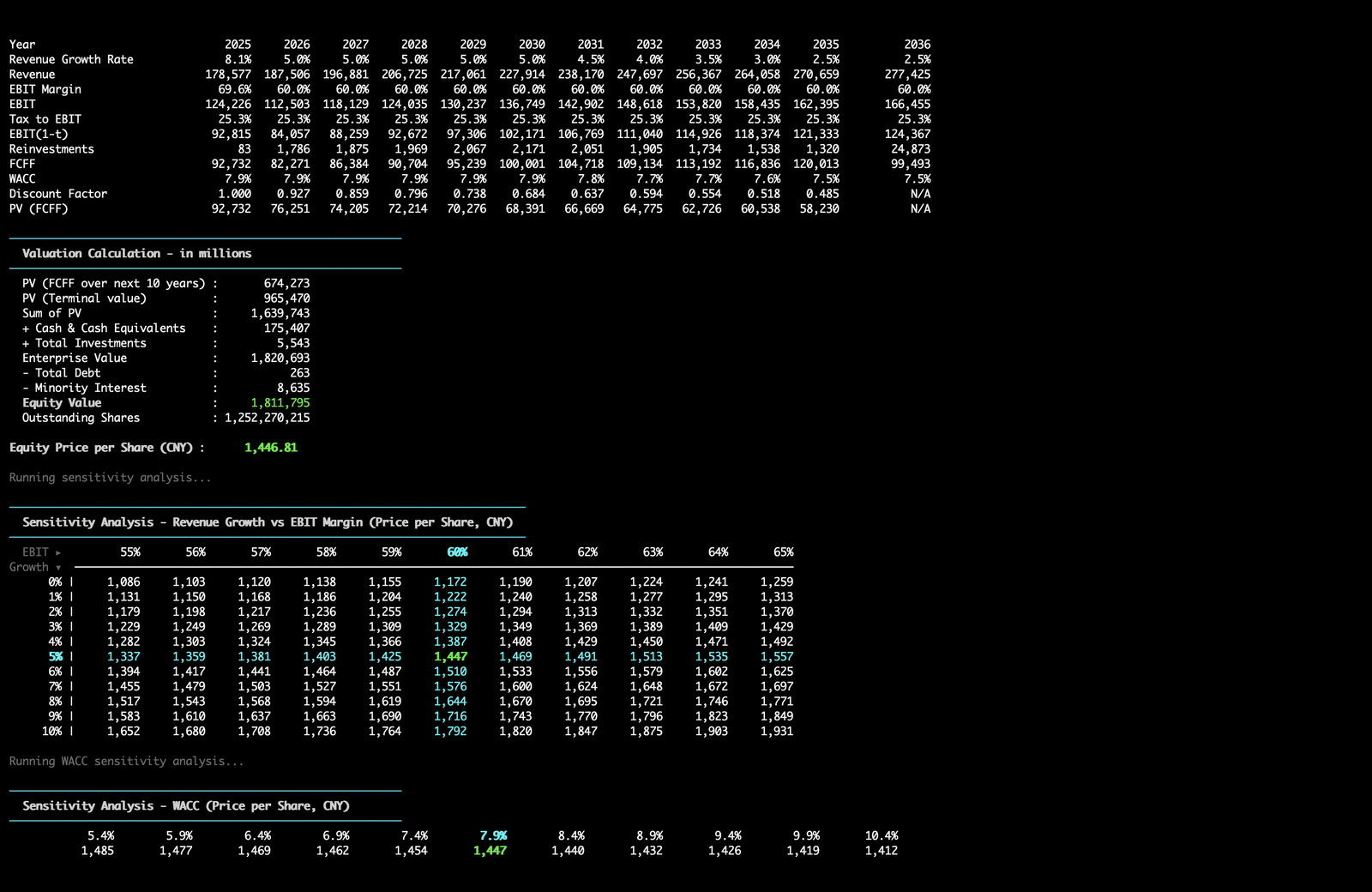Viewport: 1372px width, 892px height.
Task: Click '1,485' in the WACC sensitivity row
Action: (x=98, y=851)
